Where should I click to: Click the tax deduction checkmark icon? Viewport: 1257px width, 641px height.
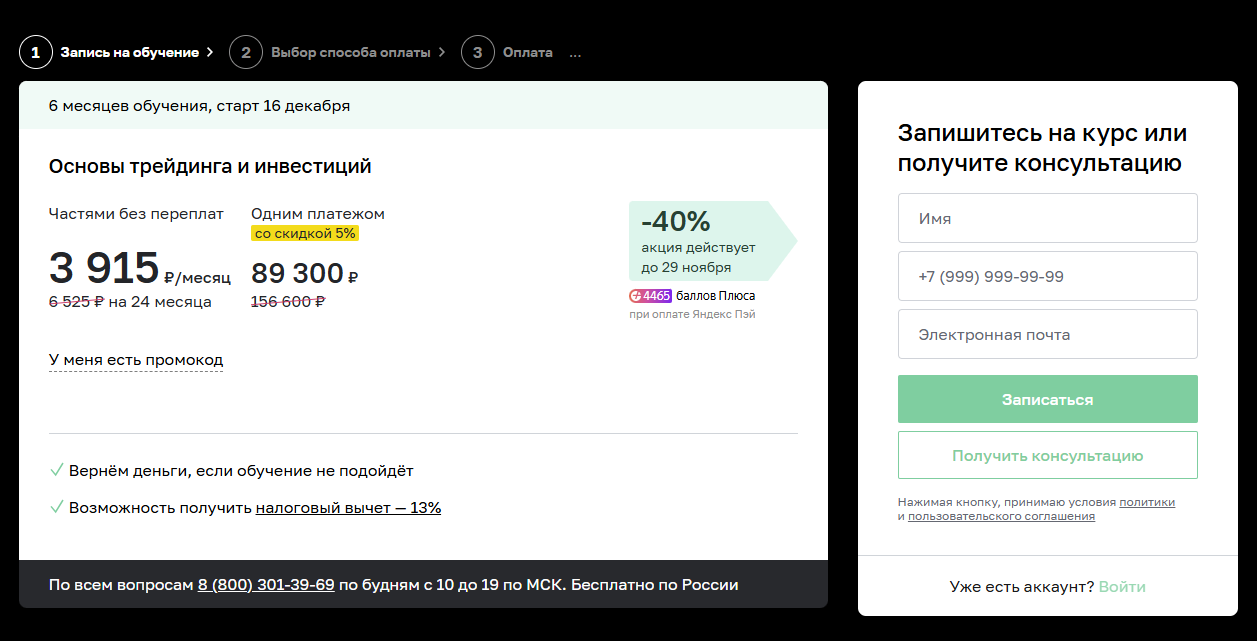[x=57, y=507]
